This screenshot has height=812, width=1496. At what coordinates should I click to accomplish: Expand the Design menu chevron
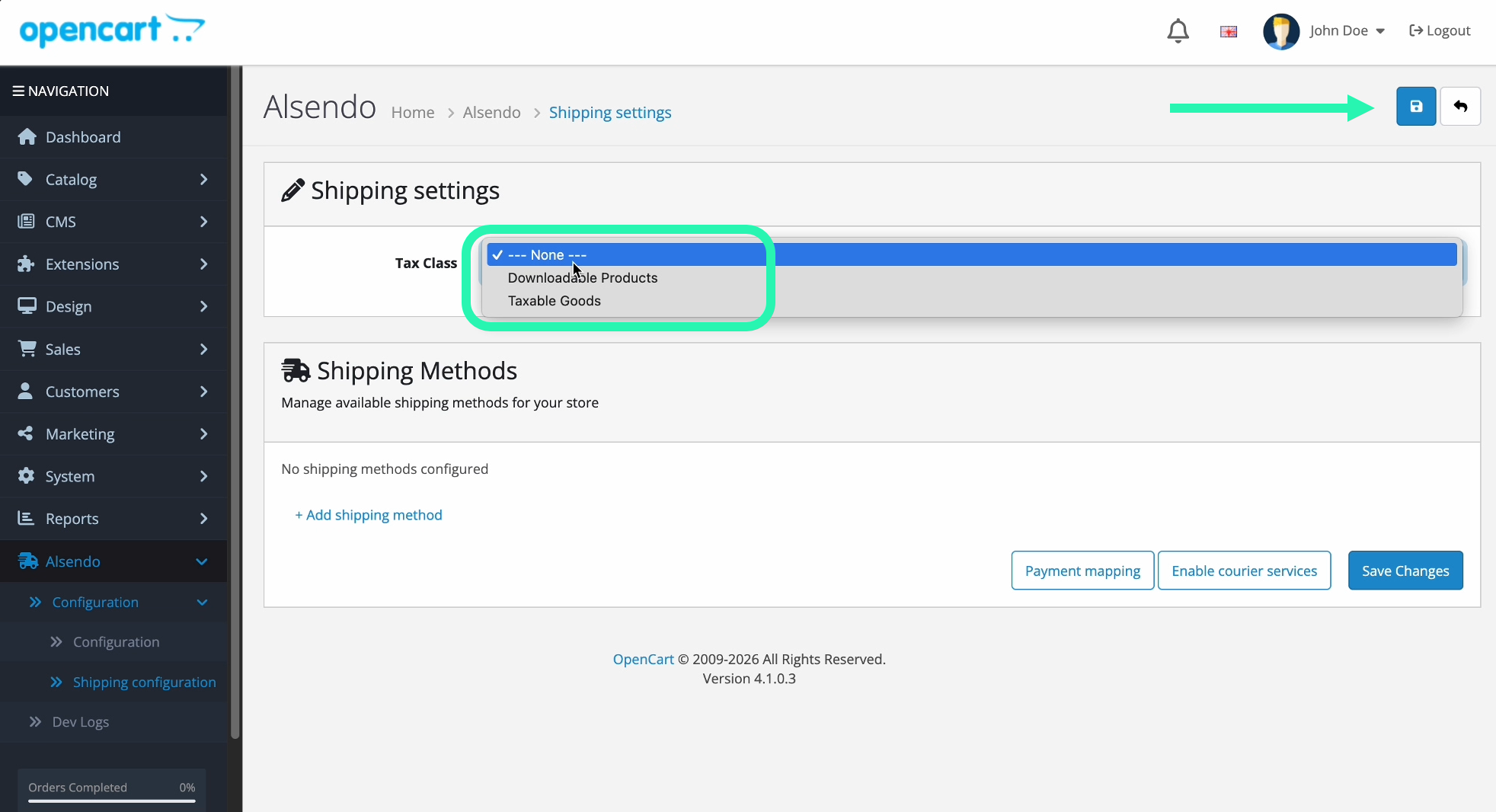(203, 306)
